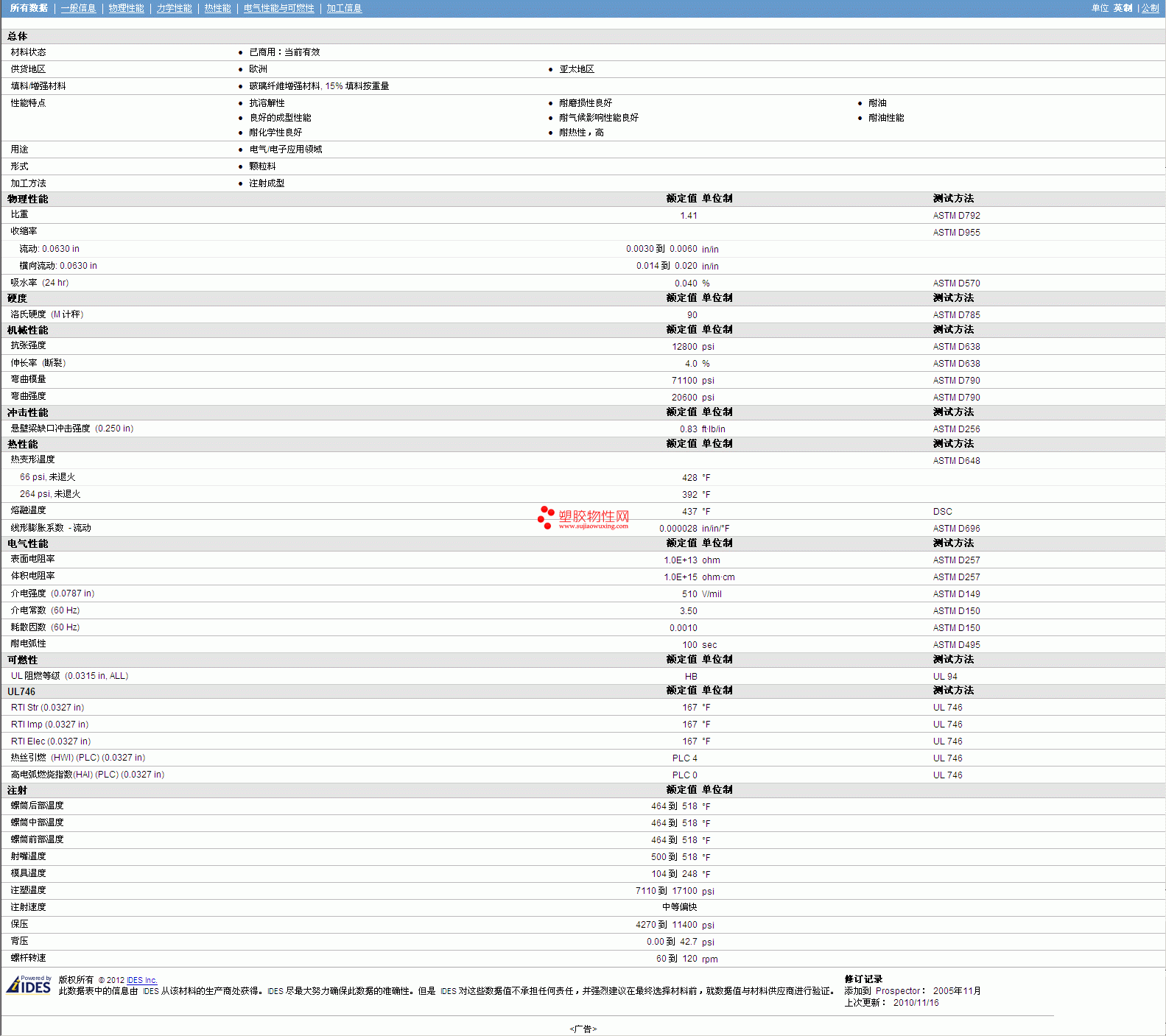Open the 热性能 tab

217,8
